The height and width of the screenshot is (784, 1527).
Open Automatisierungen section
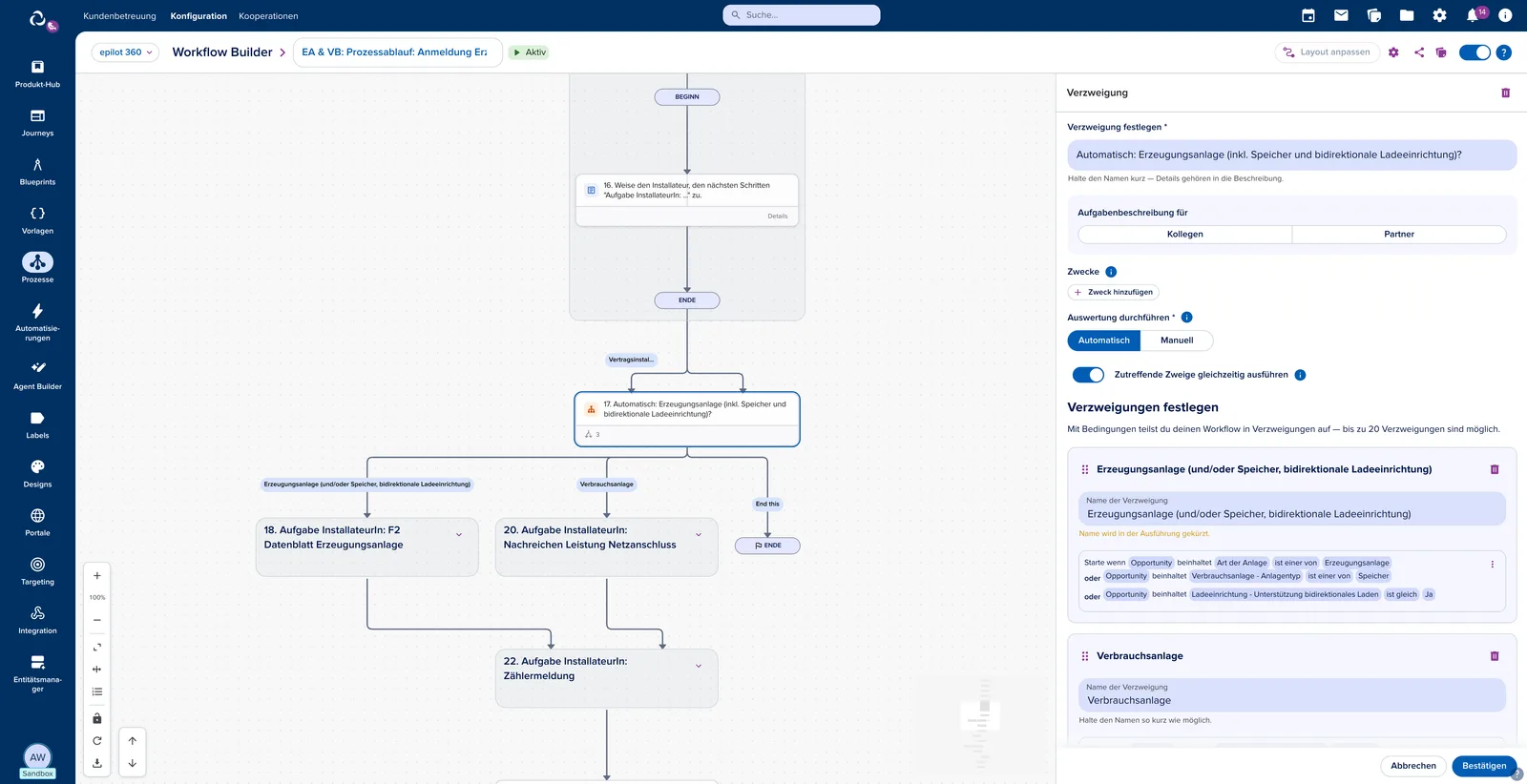click(x=37, y=320)
